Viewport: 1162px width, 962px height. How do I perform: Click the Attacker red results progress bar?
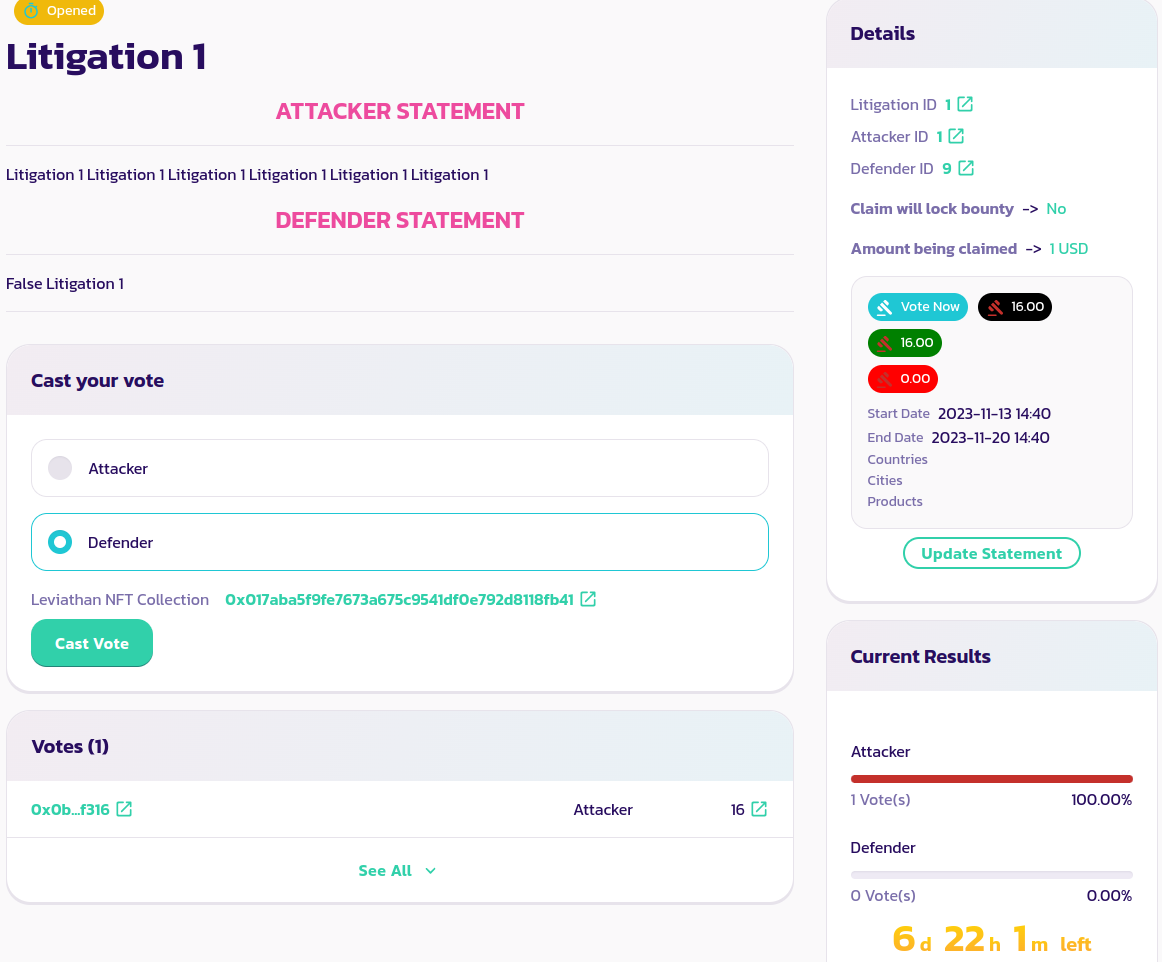pyautogui.click(x=991, y=778)
